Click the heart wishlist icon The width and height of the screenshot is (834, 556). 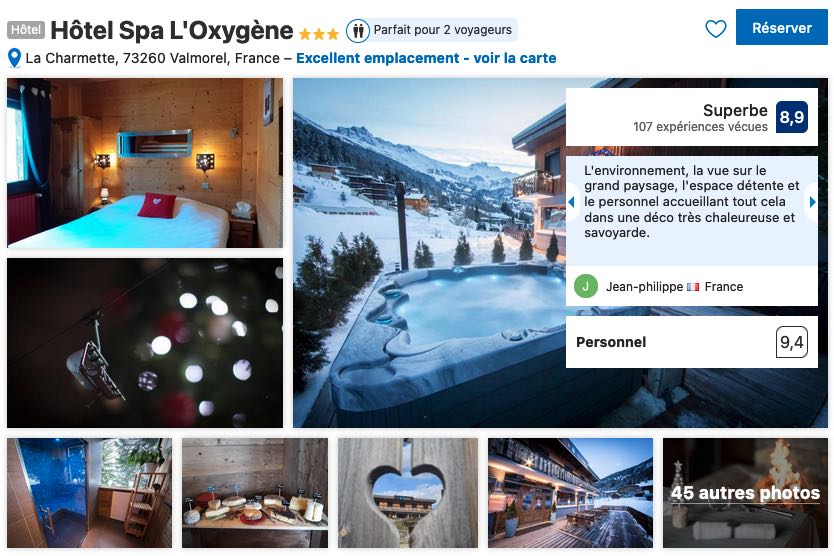[x=715, y=29]
